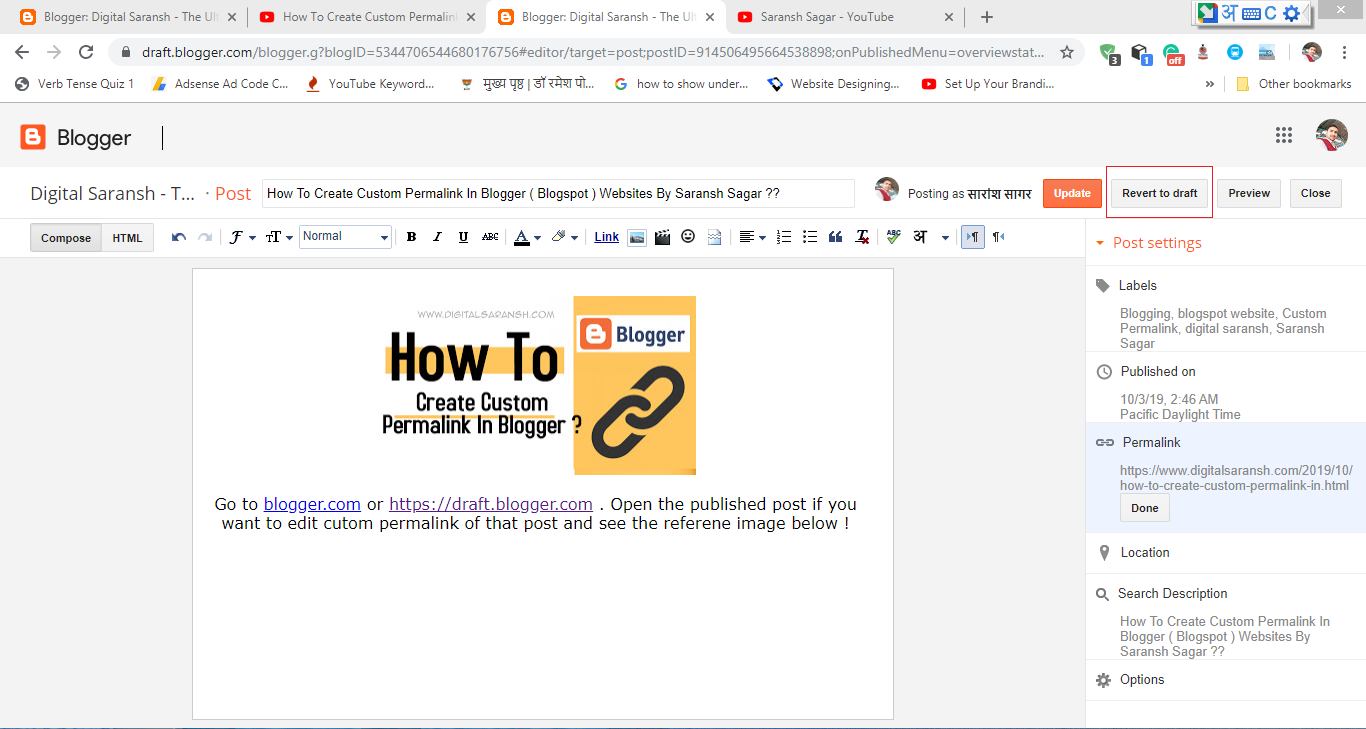Switch to the Saransh Sagar - YouTube tab
1366x729 pixels.
pyautogui.click(x=846, y=17)
